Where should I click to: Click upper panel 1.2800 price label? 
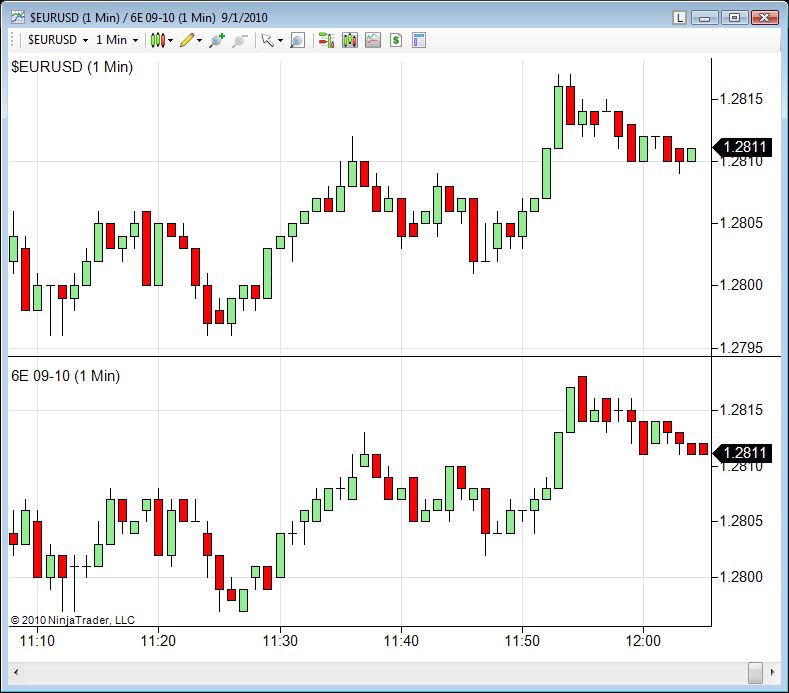741,285
